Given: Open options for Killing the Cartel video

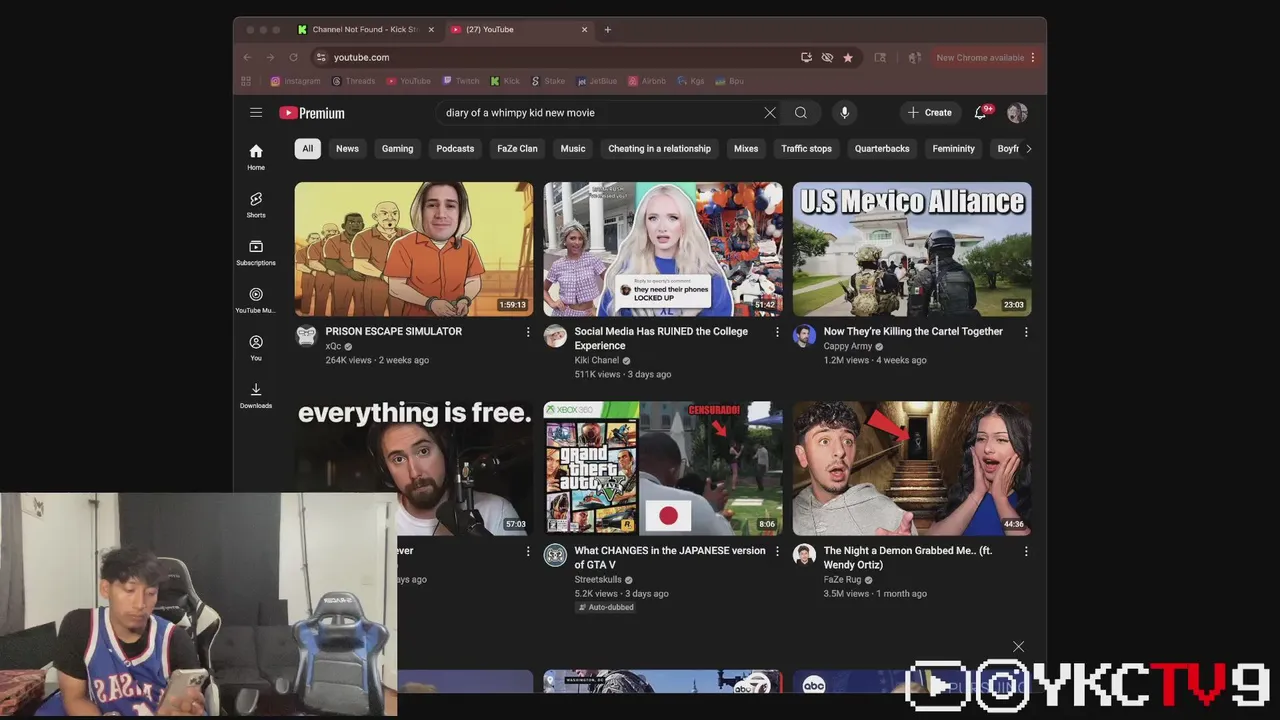Looking at the screenshot, I should click(1026, 332).
